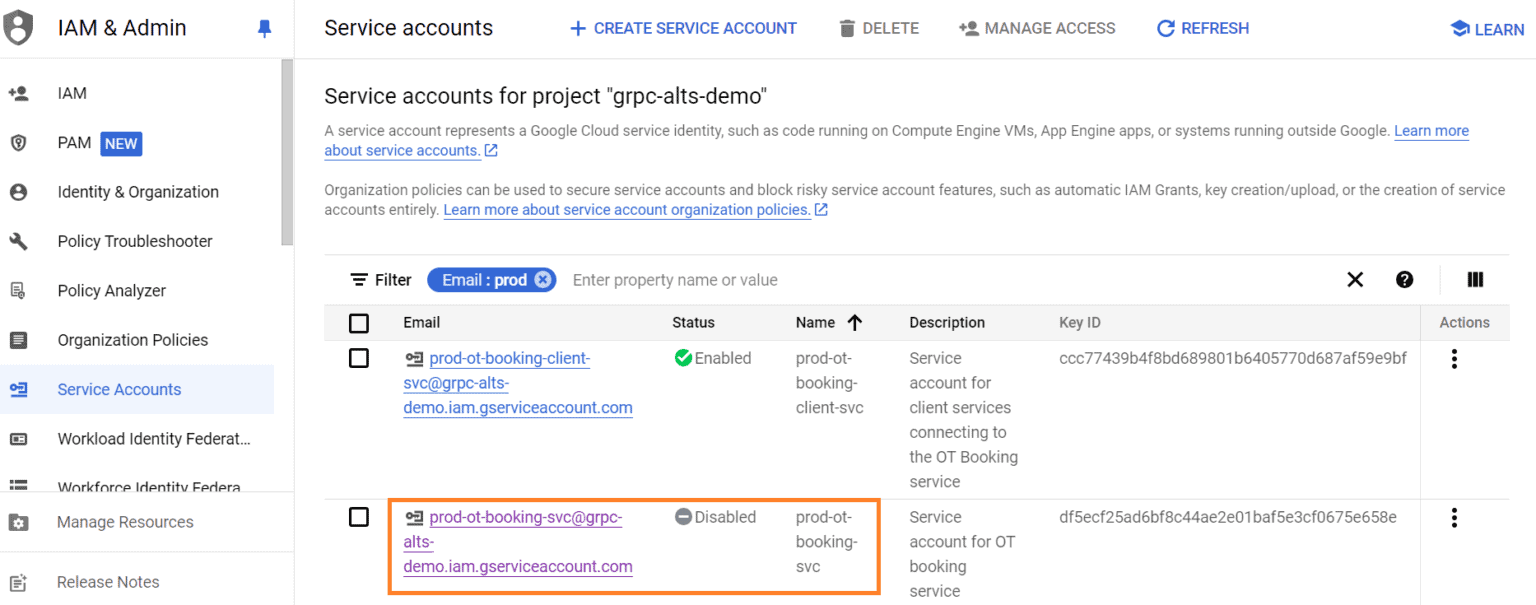Click the filter help question mark icon
The width and height of the screenshot is (1536, 605).
point(1404,280)
